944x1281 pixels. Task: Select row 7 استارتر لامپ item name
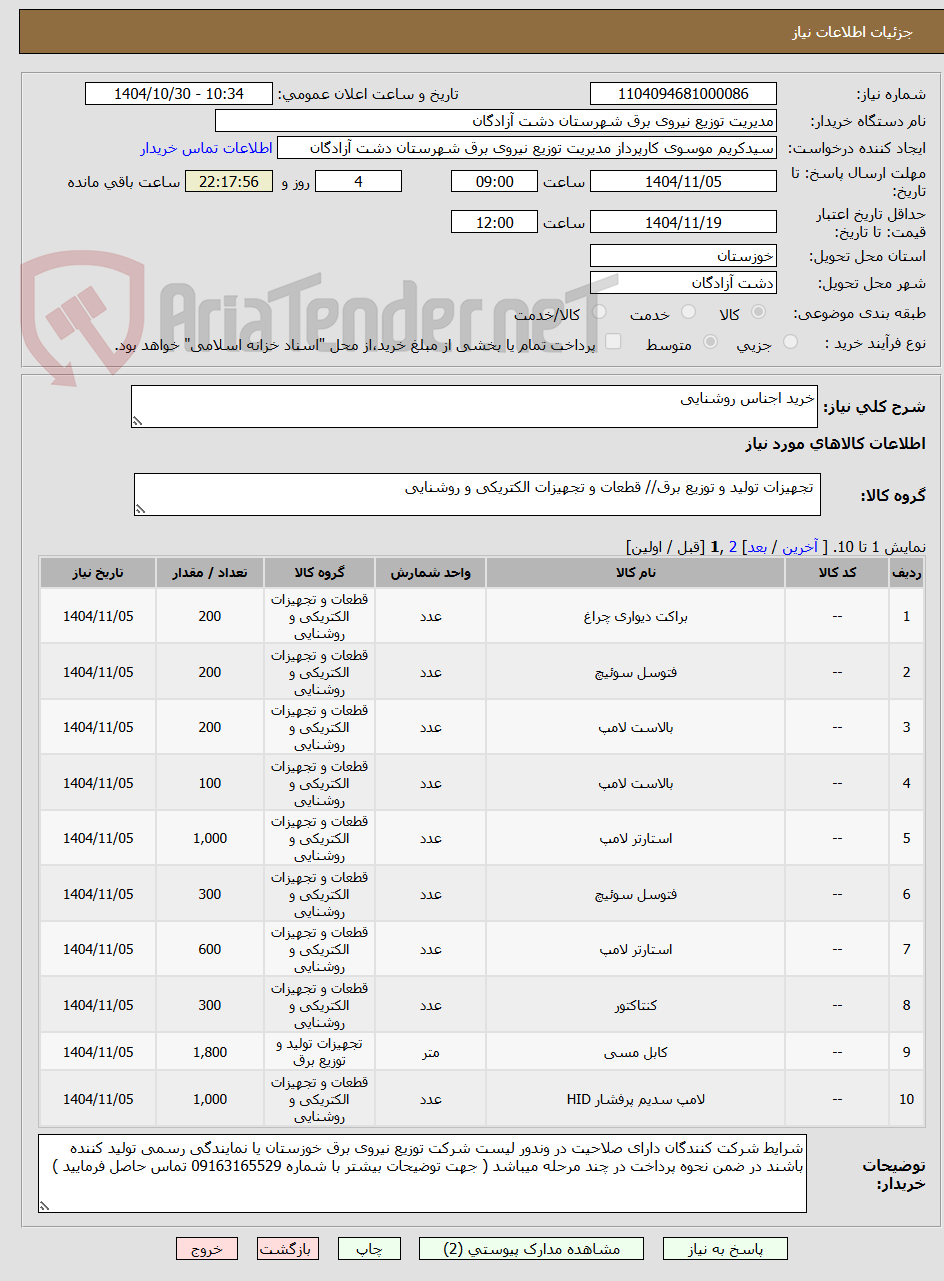[x=636, y=949]
